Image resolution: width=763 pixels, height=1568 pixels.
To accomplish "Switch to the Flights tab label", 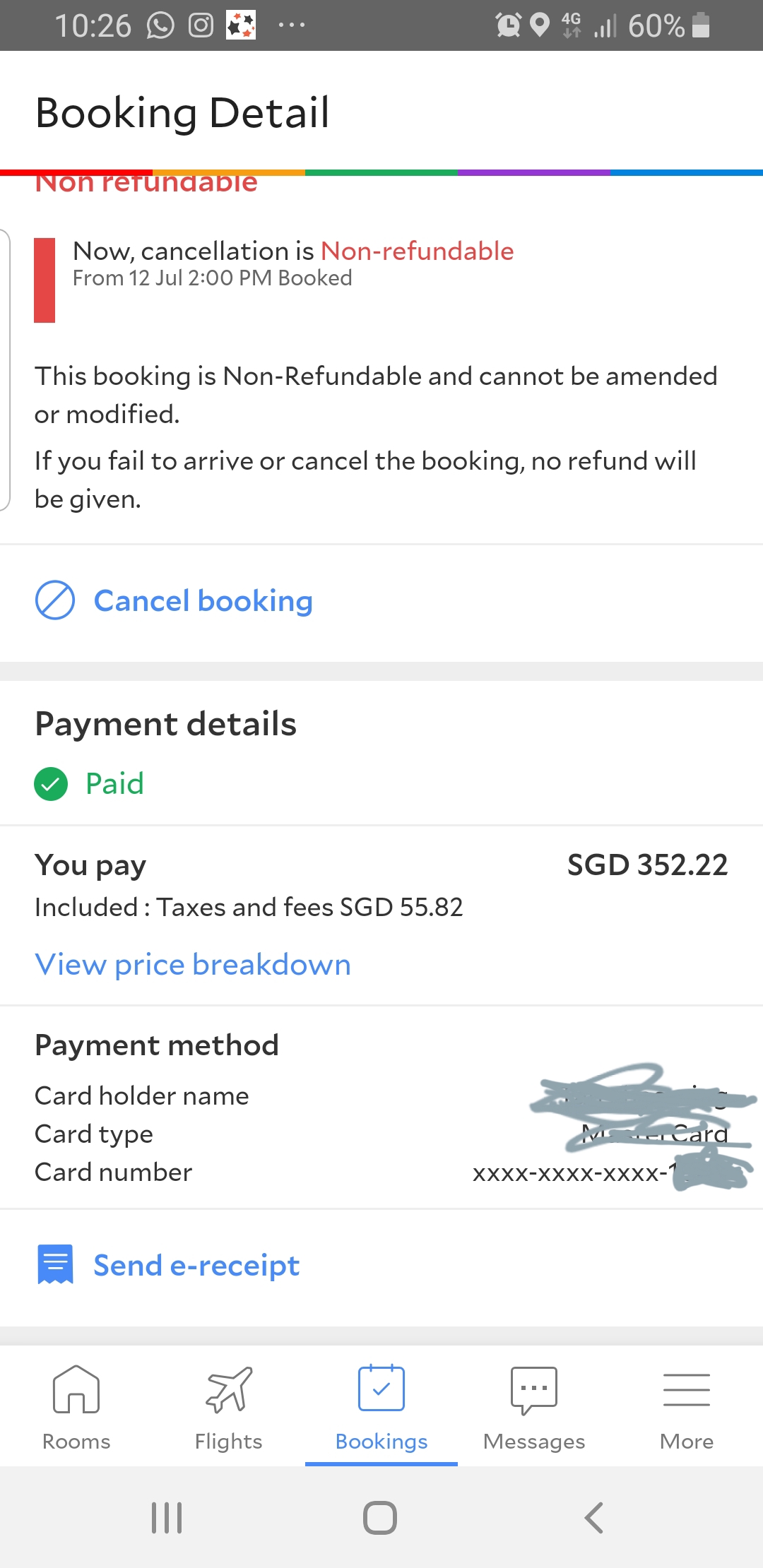I will pos(228,1441).
